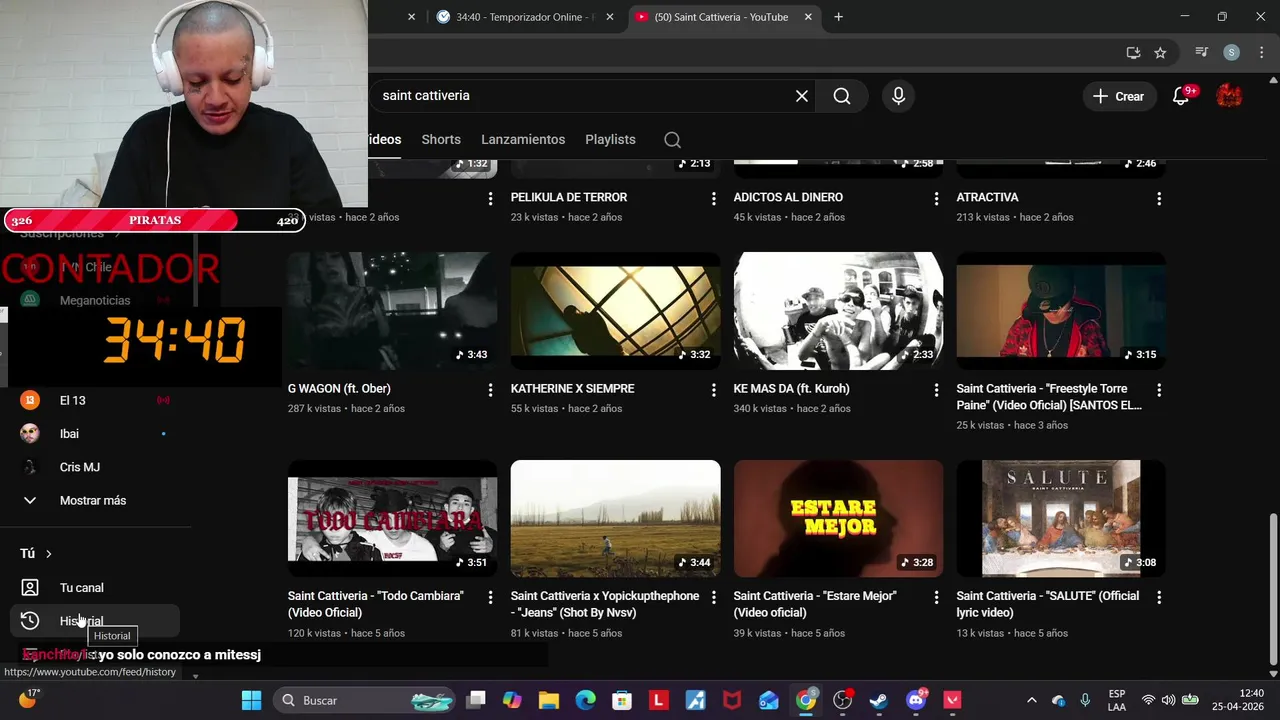Open options for PELIKULA DE TERROR
The image size is (1280, 720).
(x=713, y=199)
